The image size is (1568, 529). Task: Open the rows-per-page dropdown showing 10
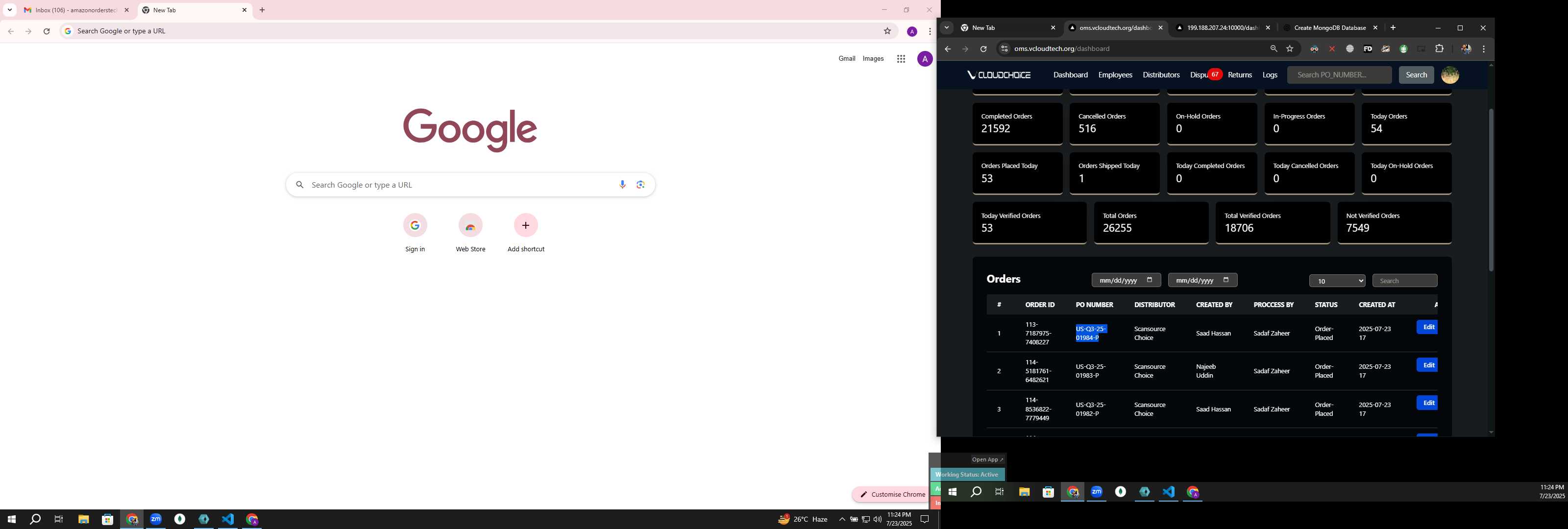(1337, 281)
